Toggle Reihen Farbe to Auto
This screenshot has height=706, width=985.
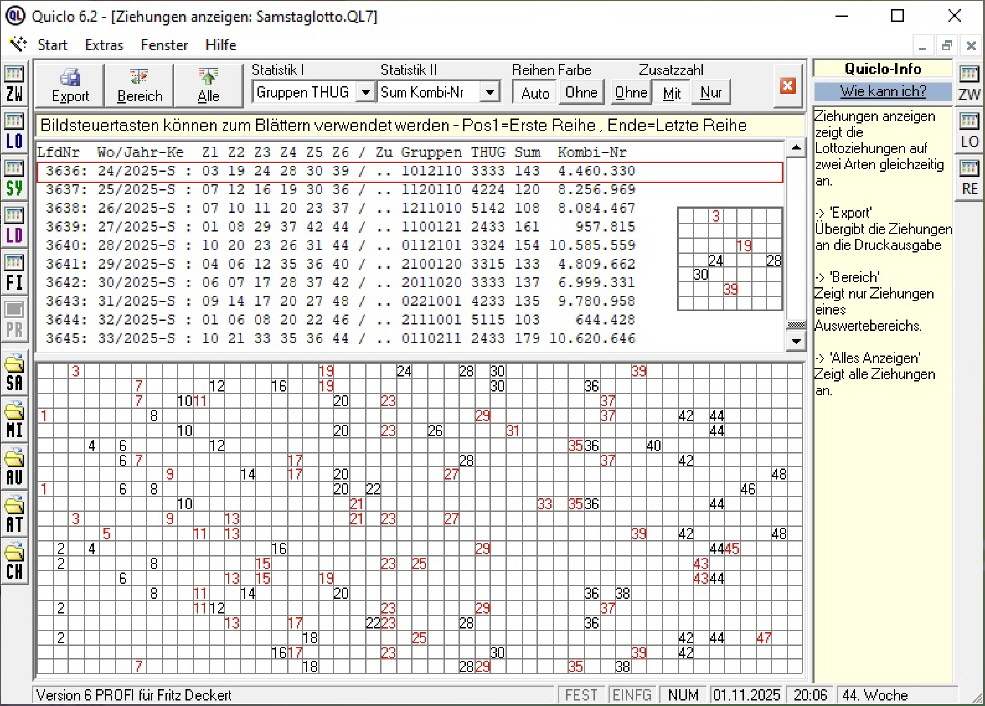tap(535, 92)
